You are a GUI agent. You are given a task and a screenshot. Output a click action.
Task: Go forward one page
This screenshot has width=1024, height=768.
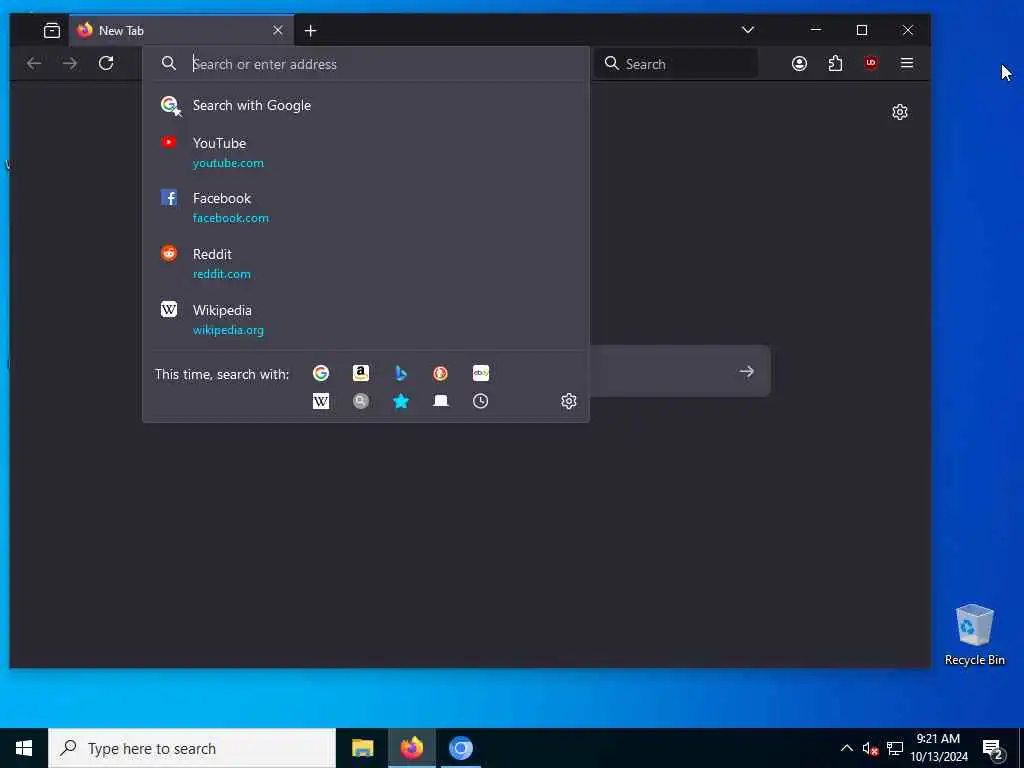pos(70,63)
